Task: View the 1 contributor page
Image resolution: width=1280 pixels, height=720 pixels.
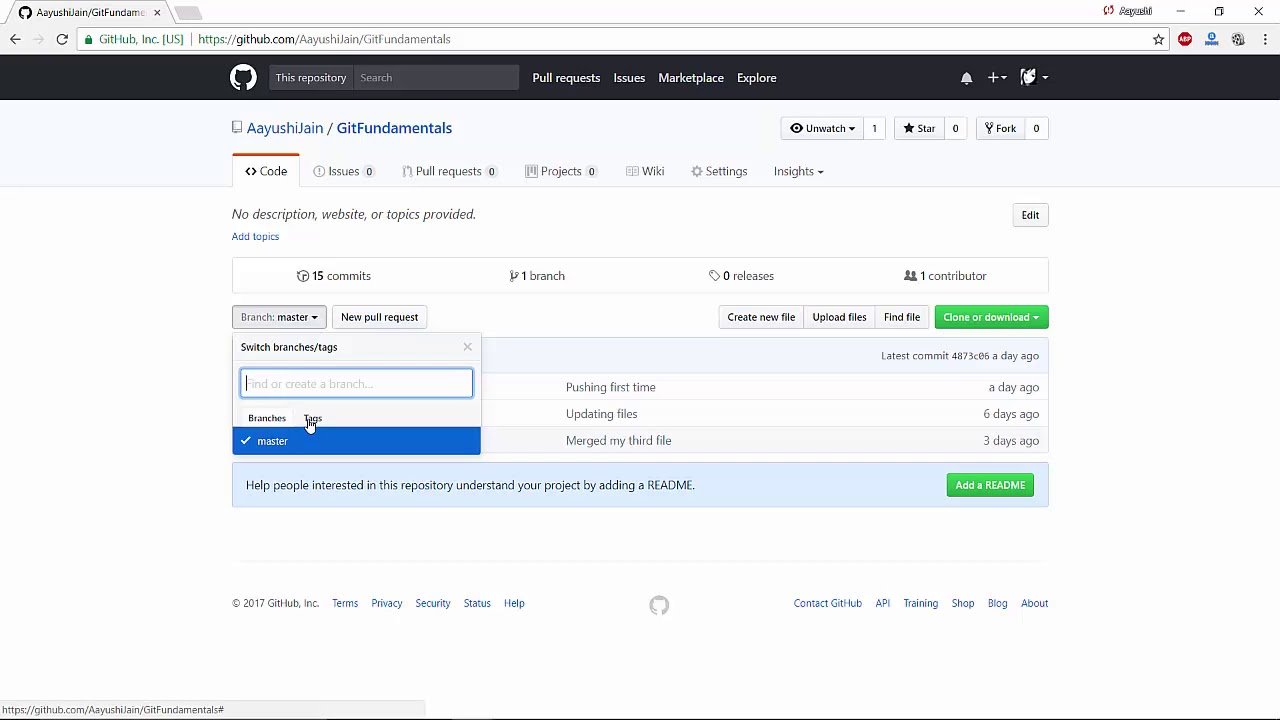Action: pos(945,276)
